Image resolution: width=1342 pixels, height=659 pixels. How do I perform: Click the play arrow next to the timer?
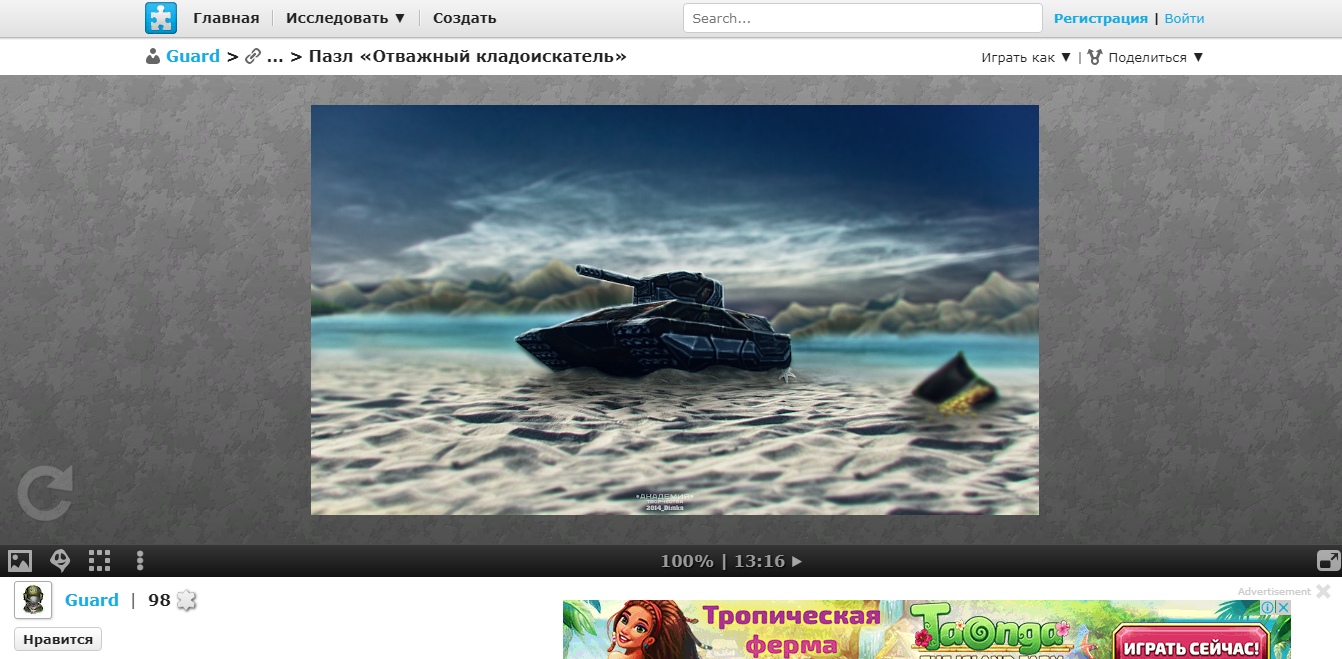pos(797,561)
